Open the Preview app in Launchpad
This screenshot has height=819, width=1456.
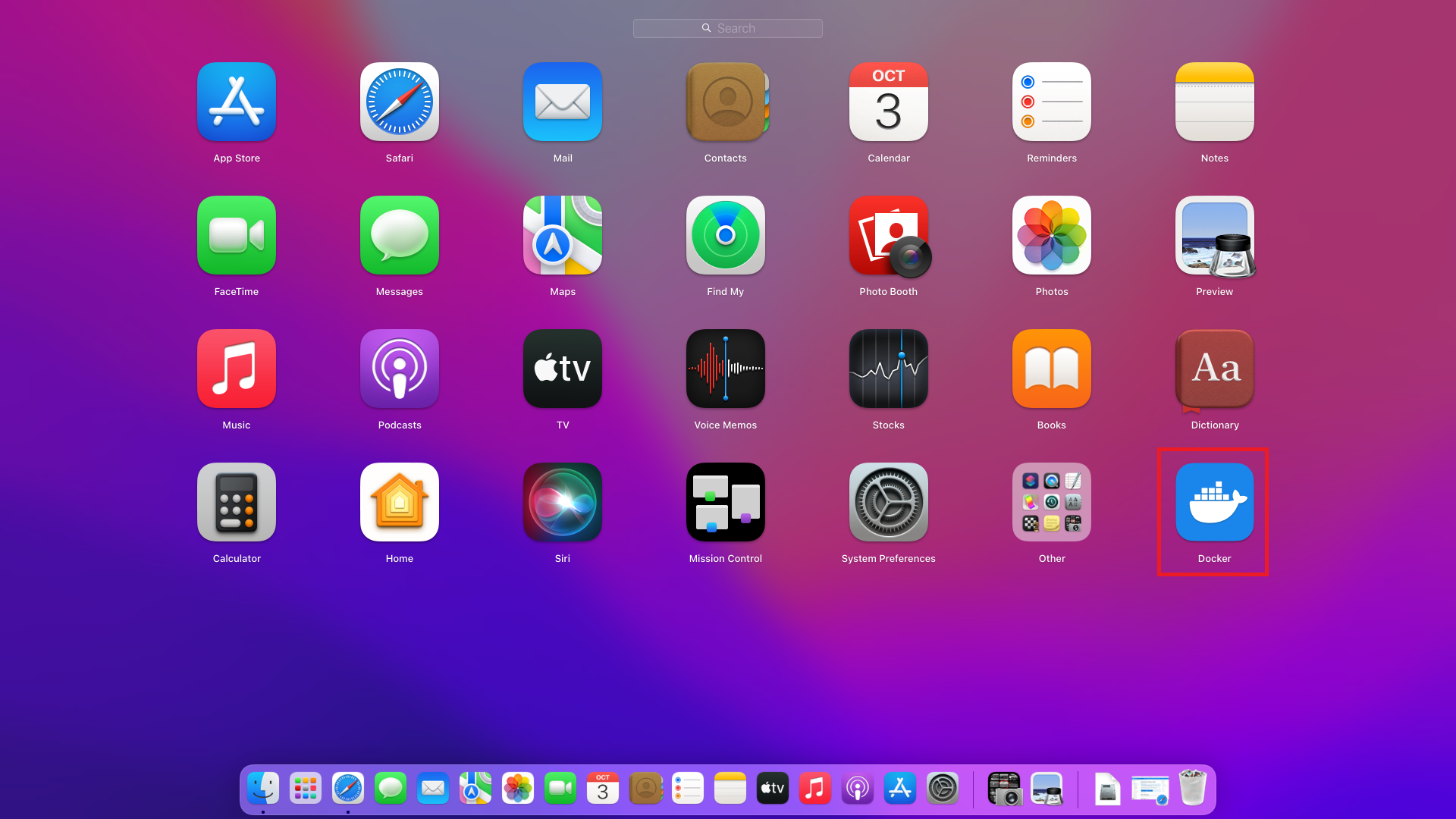(x=1214, y=235)
